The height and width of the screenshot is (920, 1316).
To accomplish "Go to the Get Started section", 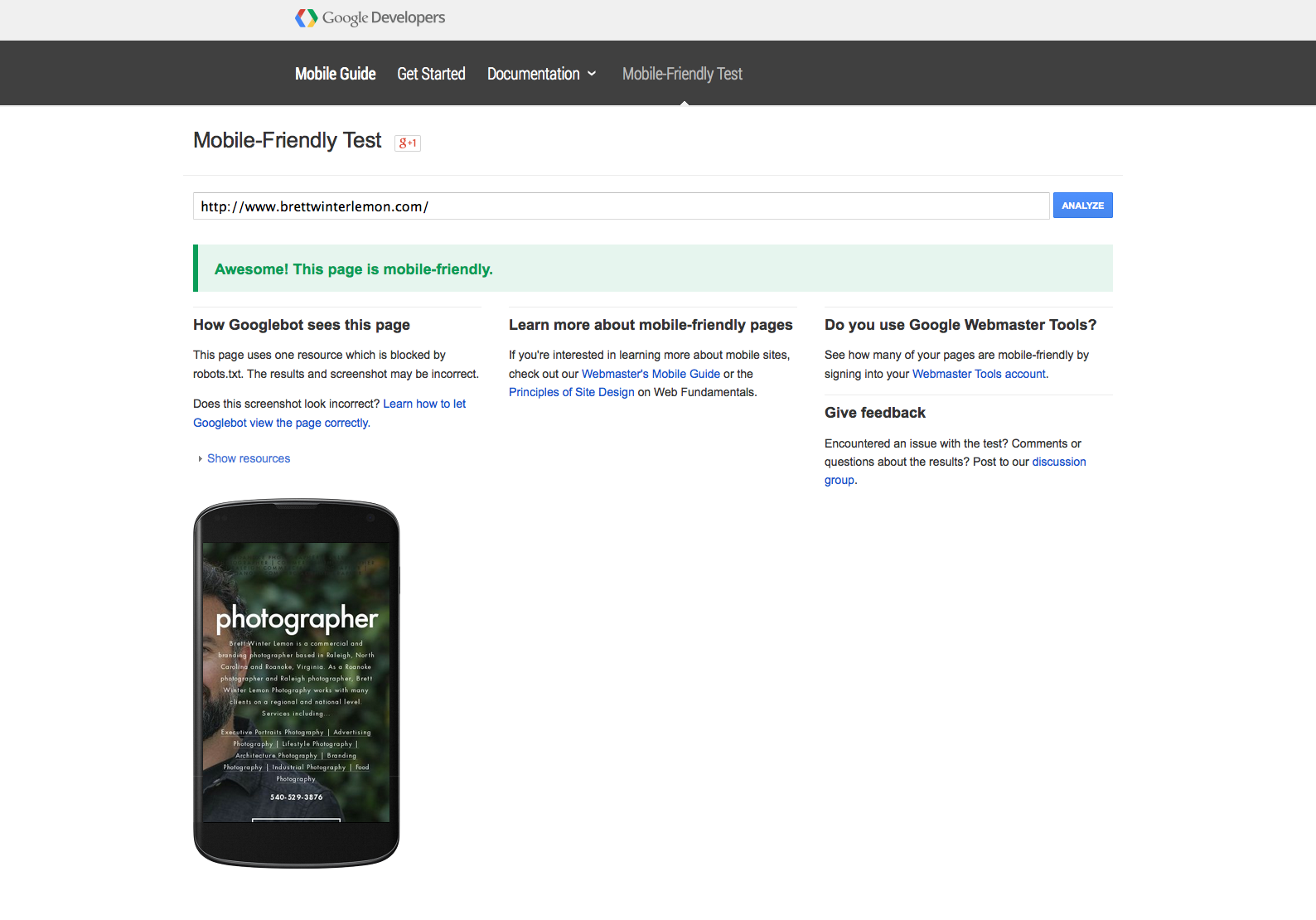I will (x=431, y=74).
